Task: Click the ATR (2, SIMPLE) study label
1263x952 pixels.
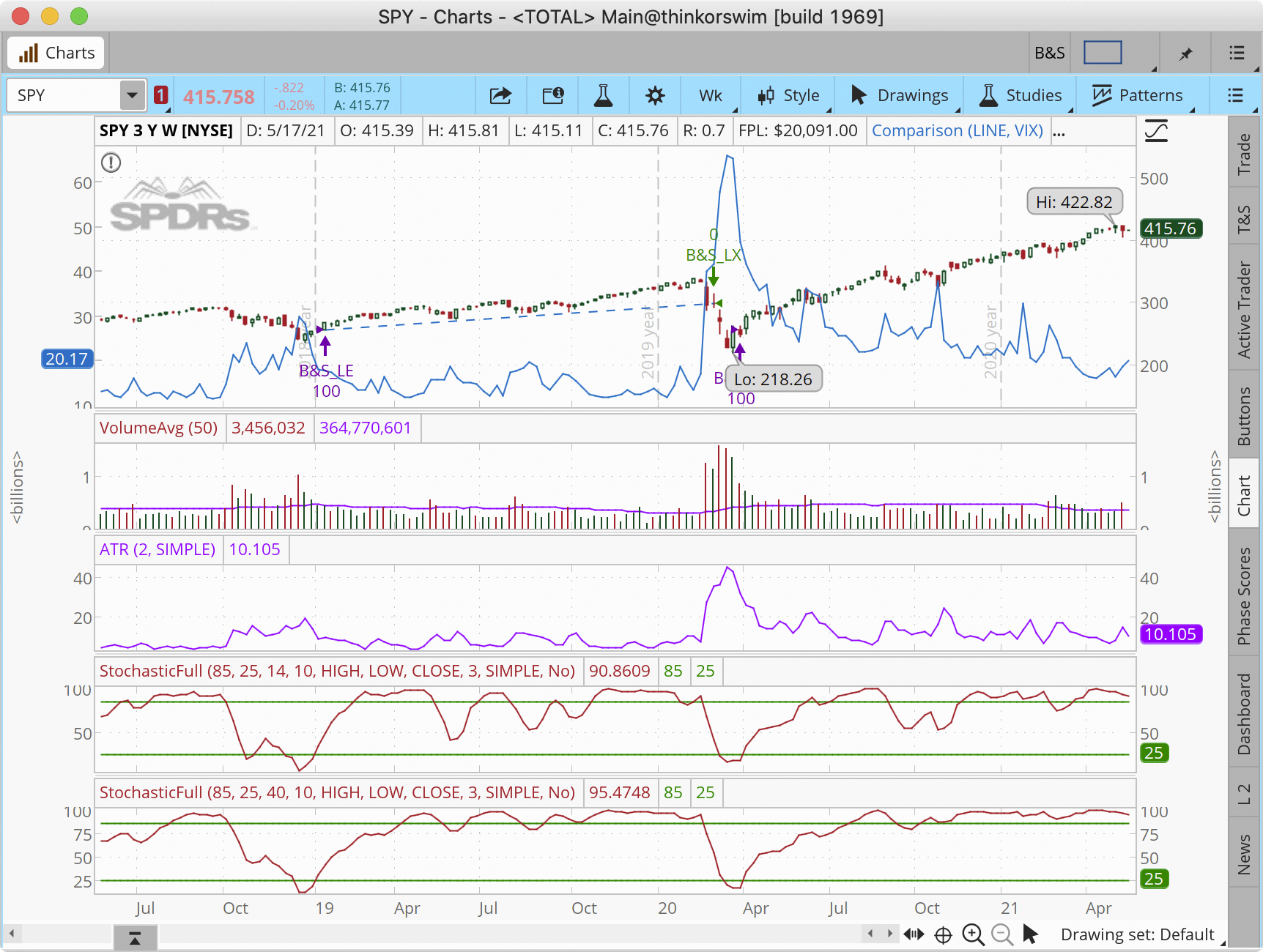Action: point(158,549)
